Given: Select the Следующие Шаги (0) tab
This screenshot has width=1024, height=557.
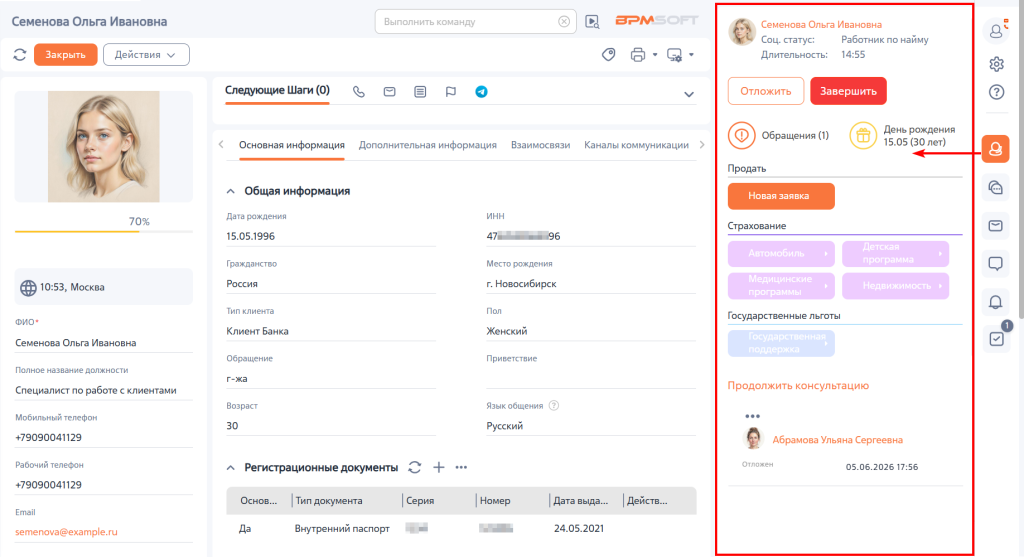Looking at the screenshot, I should [278, 91].
